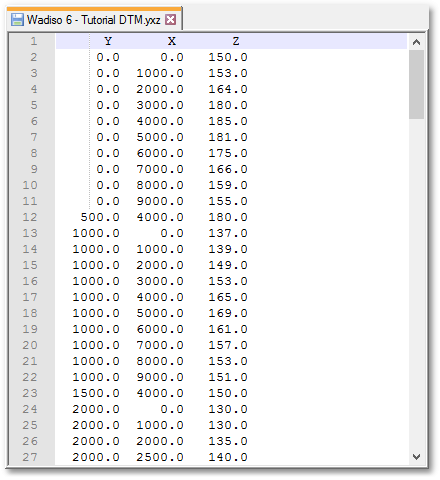Click the X value 9000.0 on line 22

tap(160, 377)
